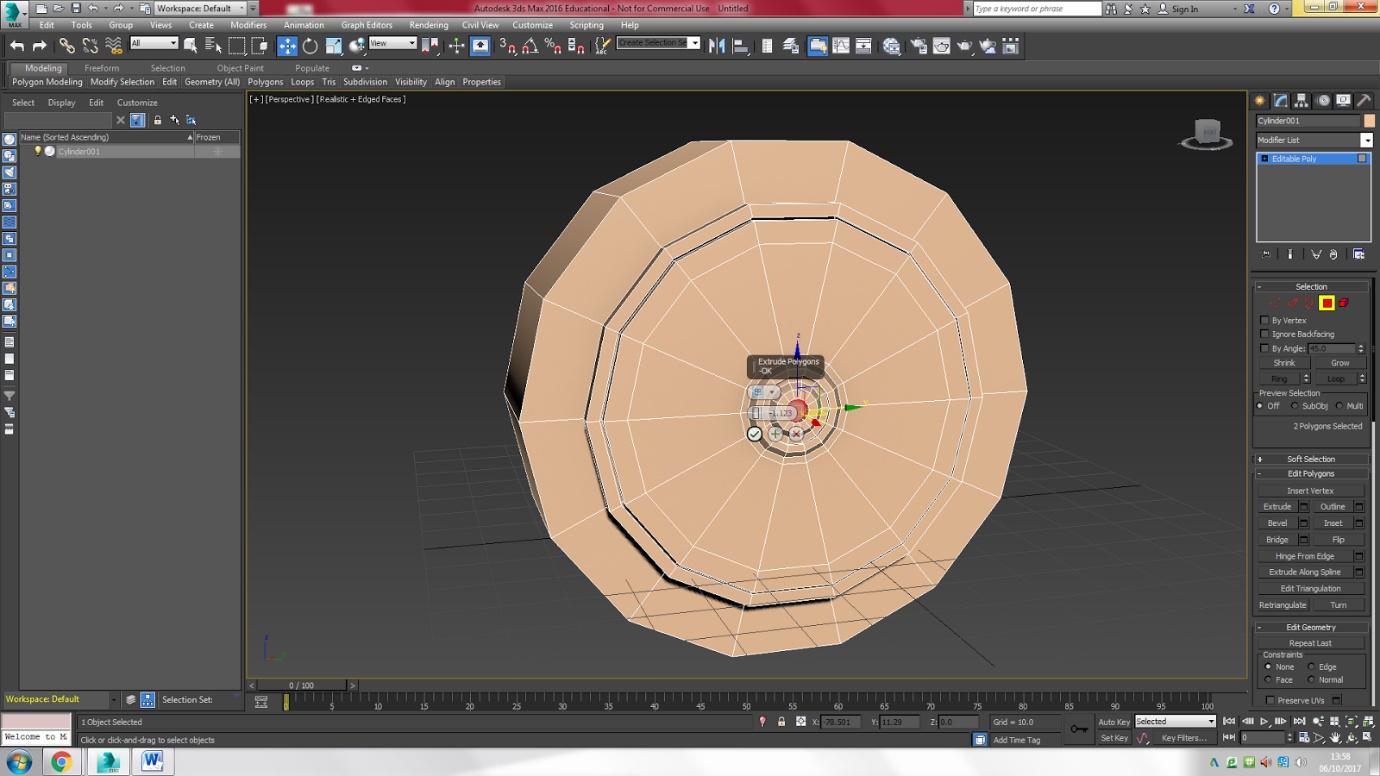
Task: Open the Hierarchy command panel tab
Action: coord(1302,100)
